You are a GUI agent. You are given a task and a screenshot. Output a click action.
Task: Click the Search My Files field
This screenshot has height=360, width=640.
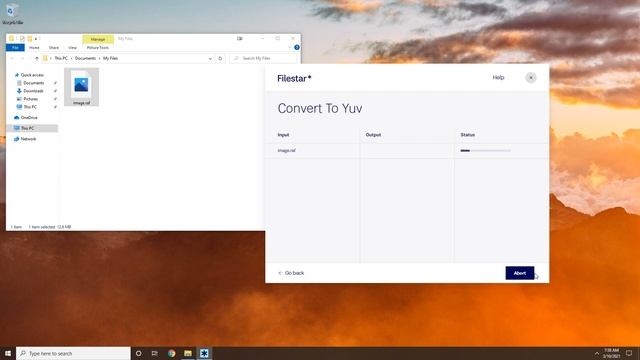[263, 59]
